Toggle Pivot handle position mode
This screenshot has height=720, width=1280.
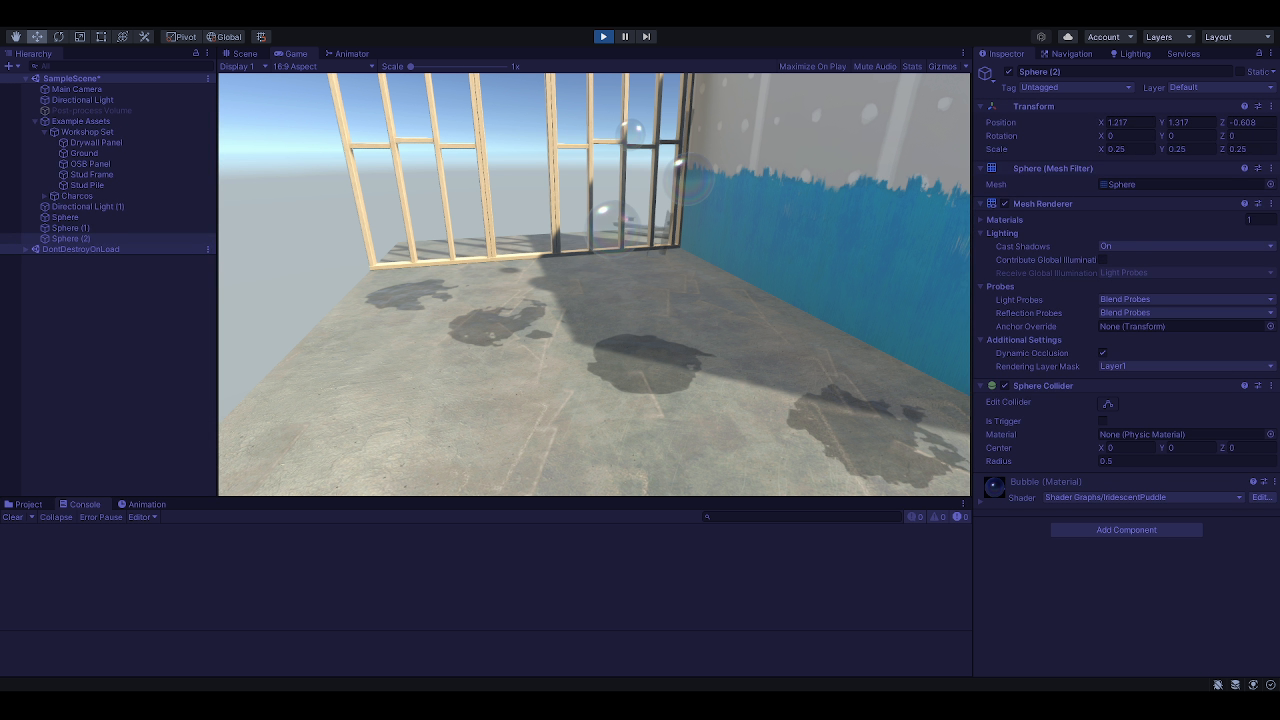tap(181, 37)
